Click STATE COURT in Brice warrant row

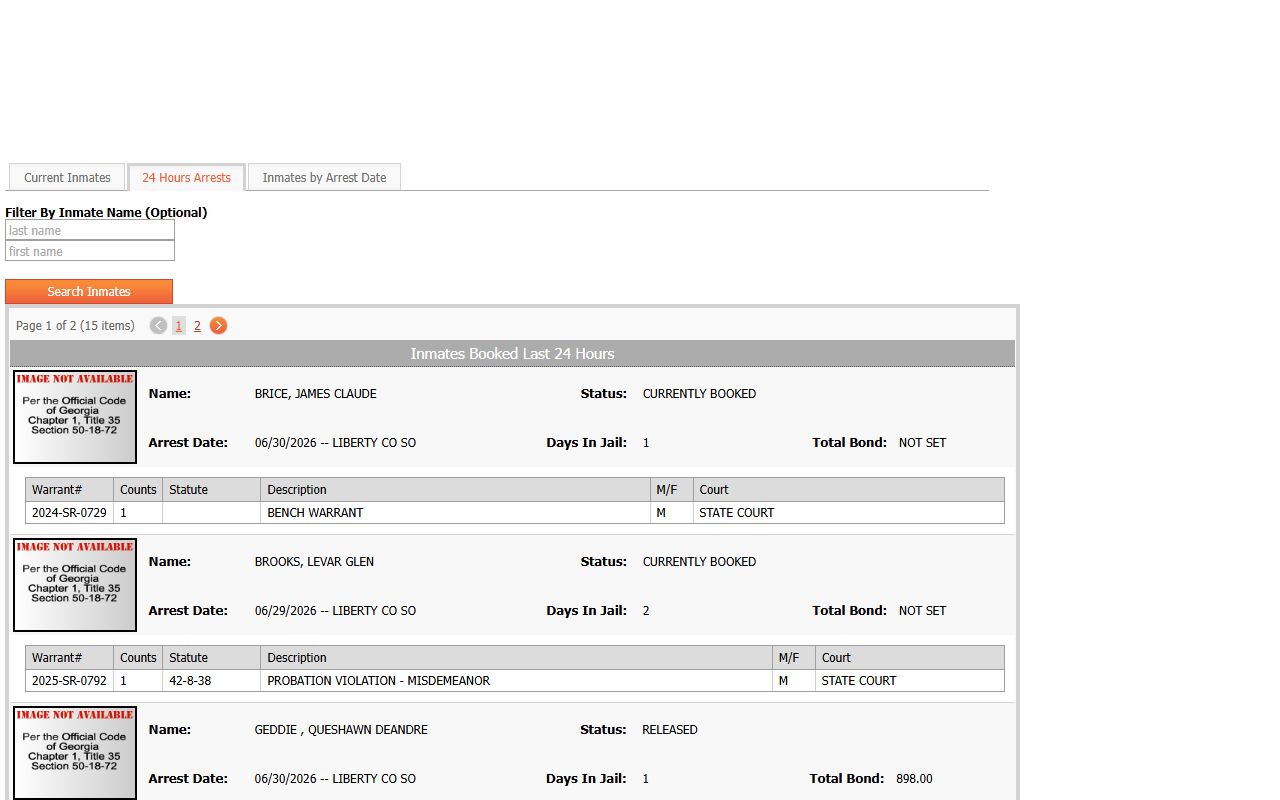coord(737,512)
